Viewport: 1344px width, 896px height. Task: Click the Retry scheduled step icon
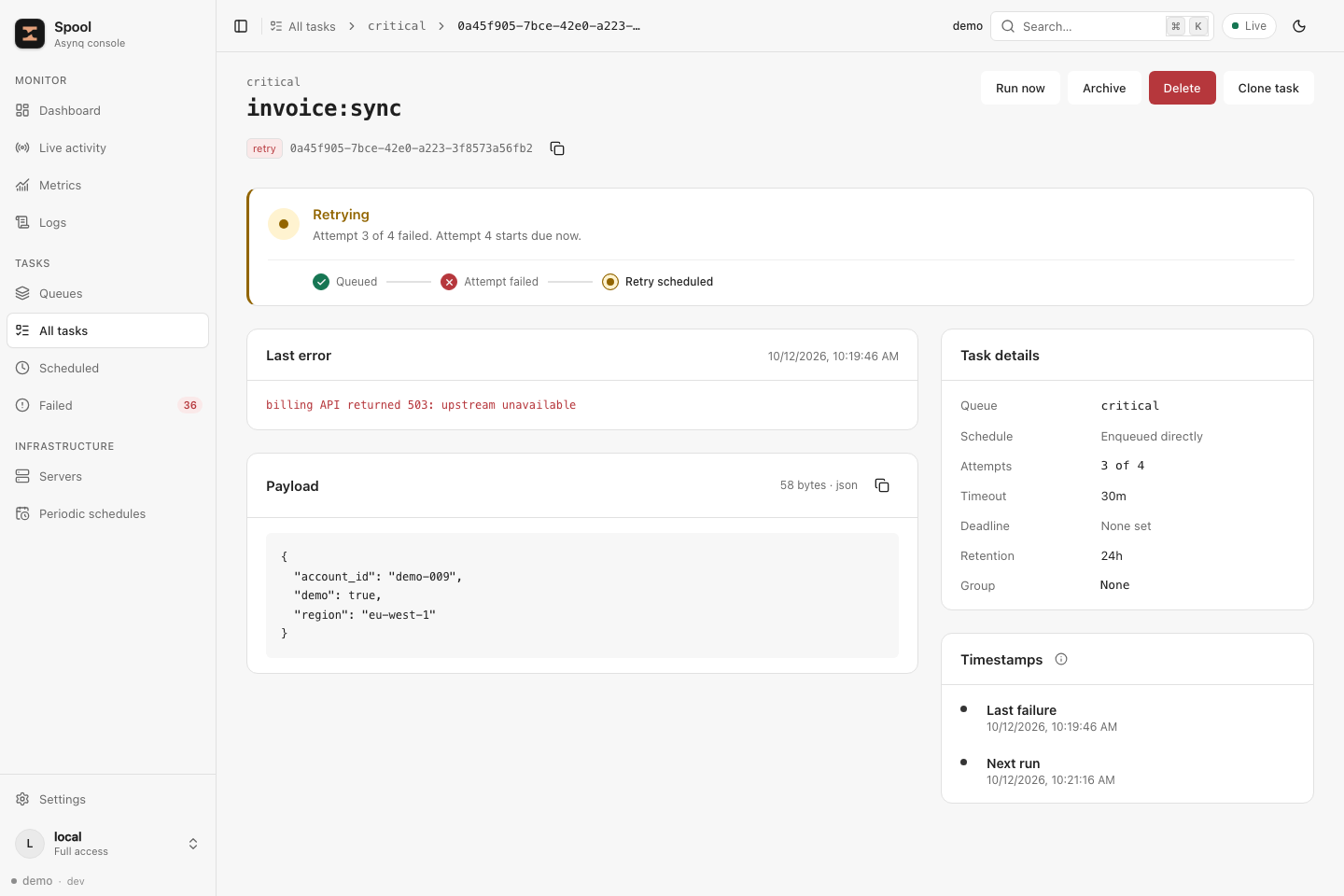610,282
